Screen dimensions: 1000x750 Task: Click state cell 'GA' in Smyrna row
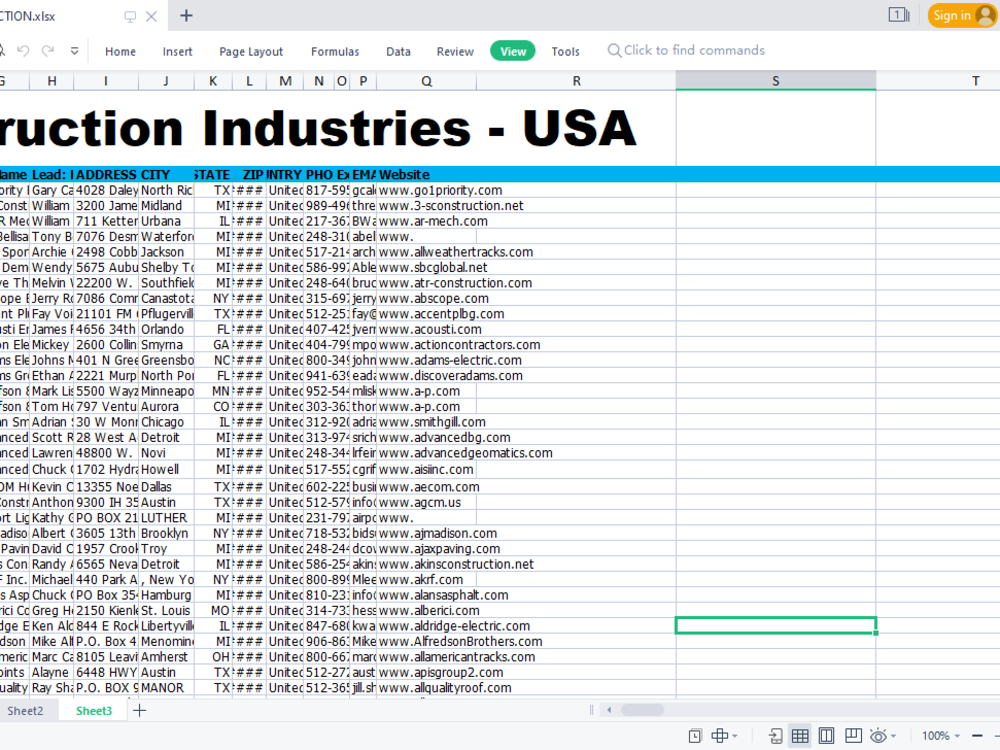tap(213, 345)
